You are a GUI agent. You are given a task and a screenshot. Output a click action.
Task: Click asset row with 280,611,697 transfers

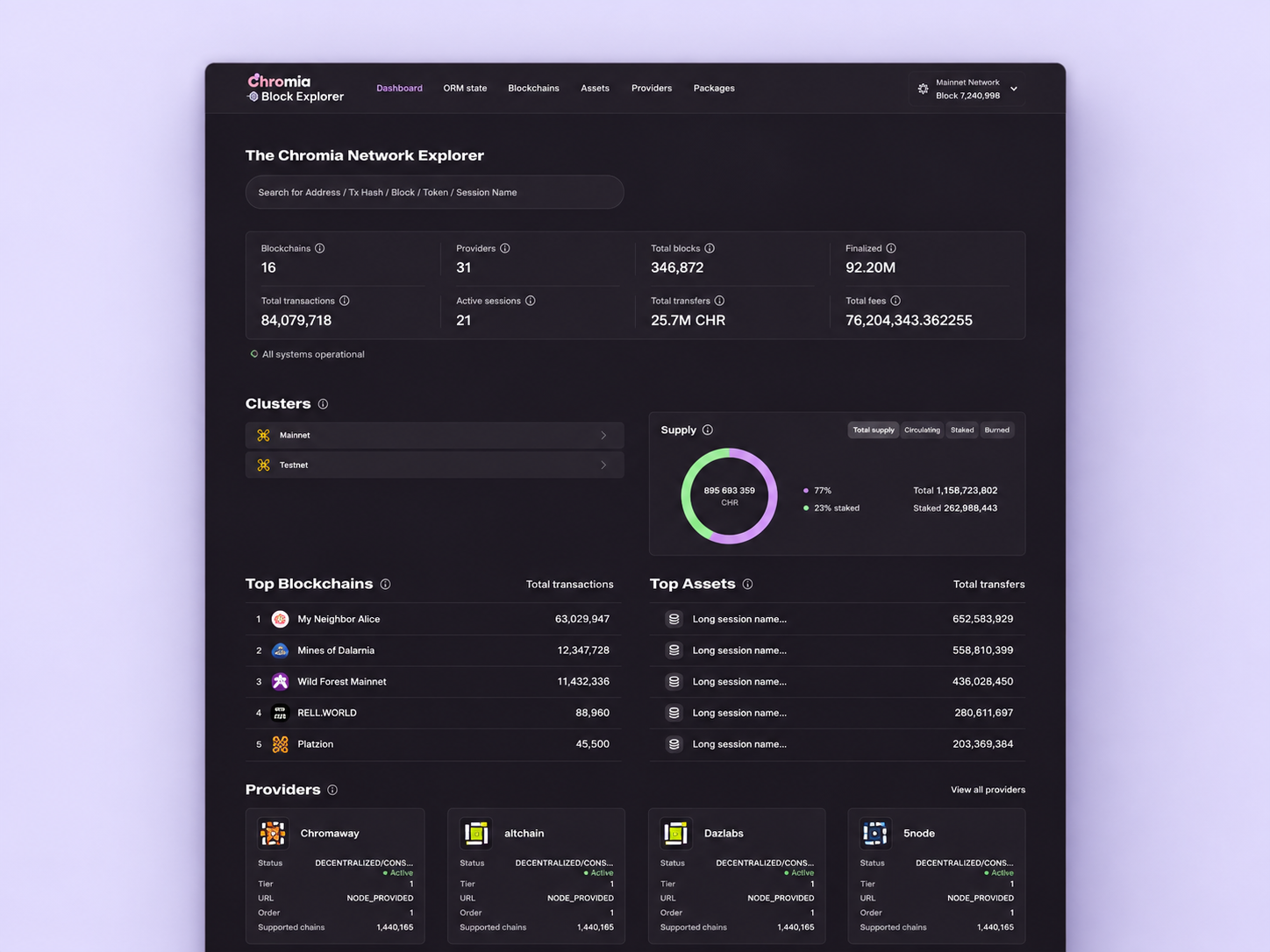pyautogui.click(x=838, y=713)
